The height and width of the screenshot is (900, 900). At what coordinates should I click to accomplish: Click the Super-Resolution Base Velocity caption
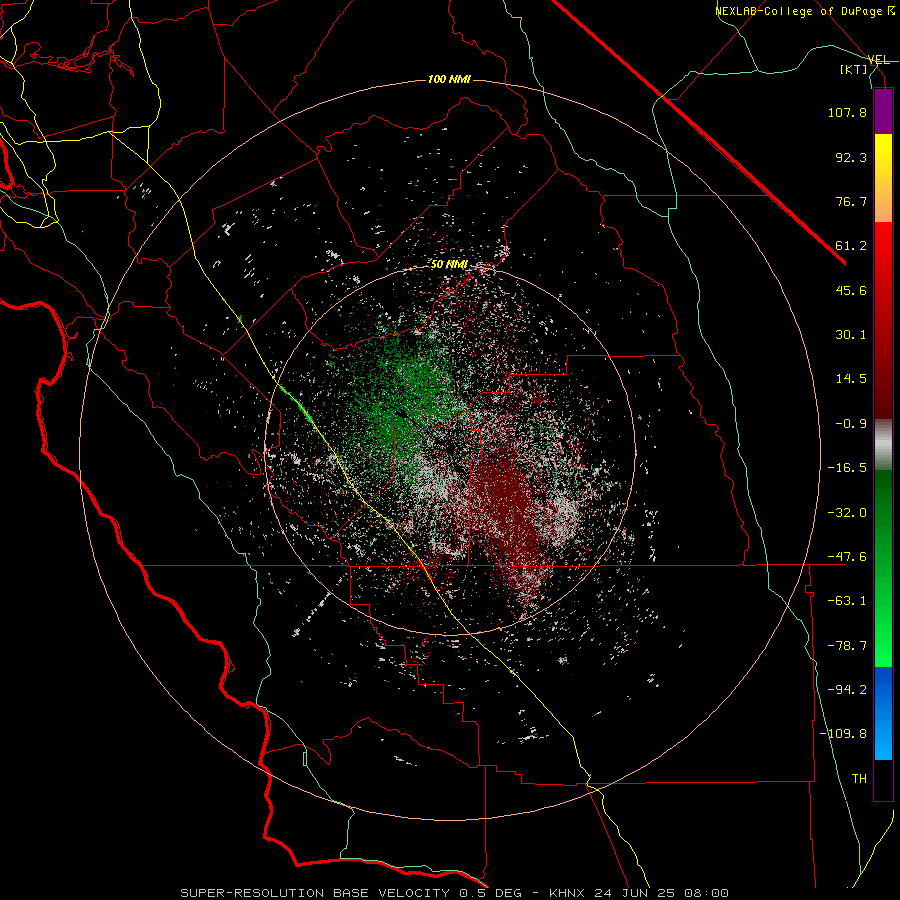(x=455, y=893)
